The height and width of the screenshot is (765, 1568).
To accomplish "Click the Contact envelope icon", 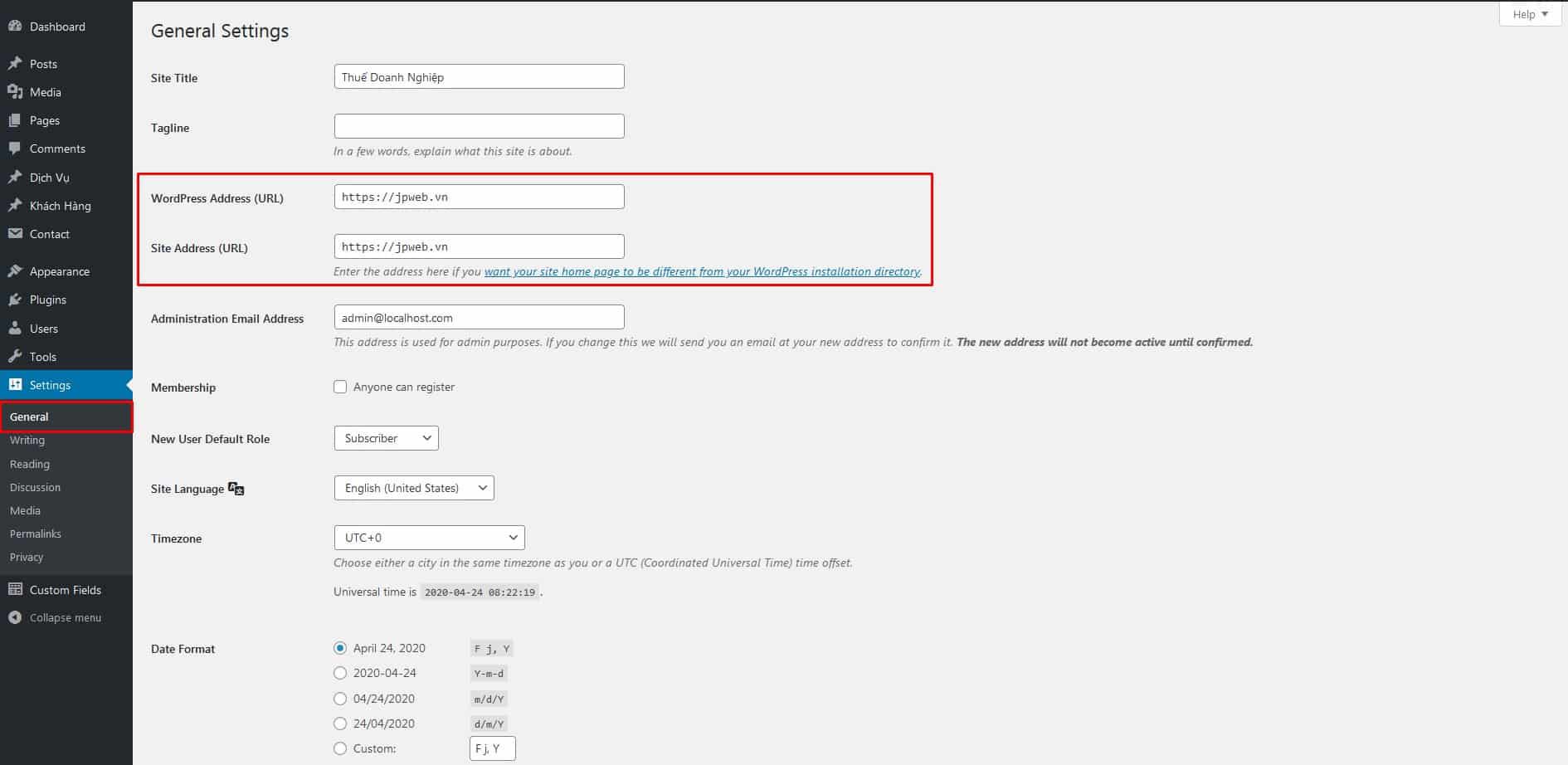I will point(16,233).
